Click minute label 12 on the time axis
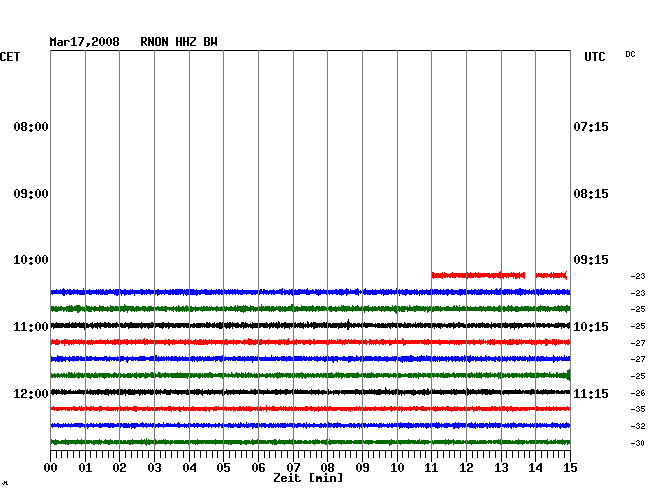Image resolution: width=650 pixels, height=494 pixels. tap(466, 468)
